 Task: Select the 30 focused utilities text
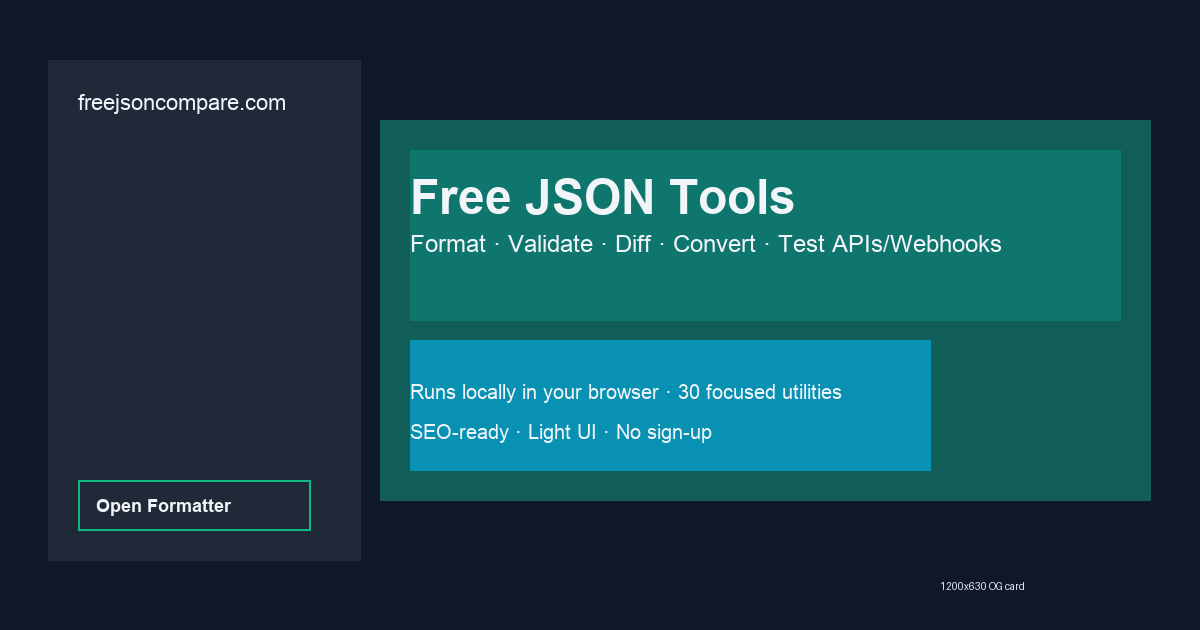760,392
